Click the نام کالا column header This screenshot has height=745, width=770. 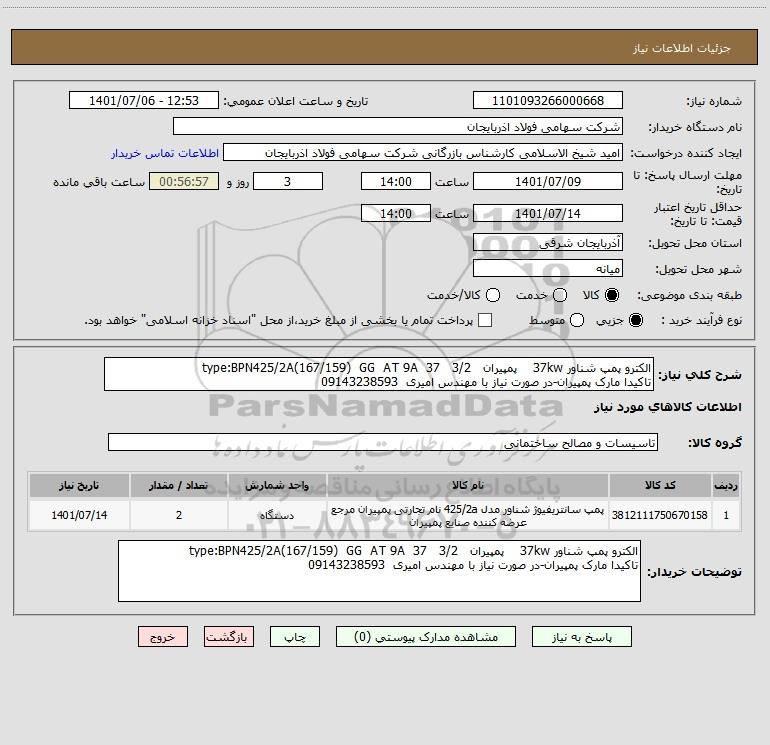click(468, 486)
